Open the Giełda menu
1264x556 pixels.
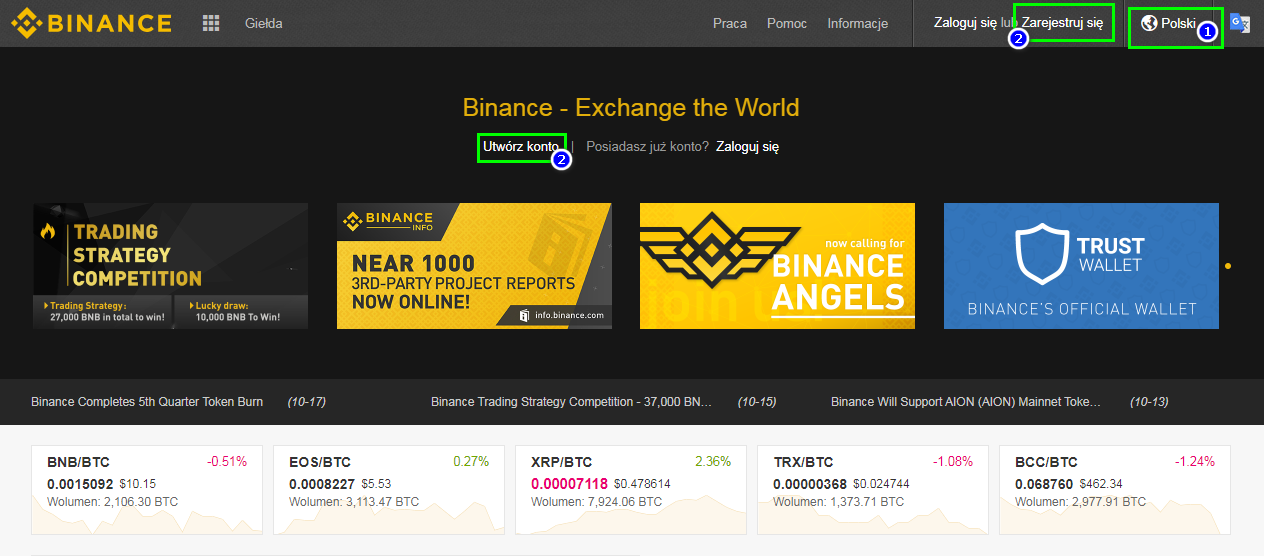(x=264, y=23)
